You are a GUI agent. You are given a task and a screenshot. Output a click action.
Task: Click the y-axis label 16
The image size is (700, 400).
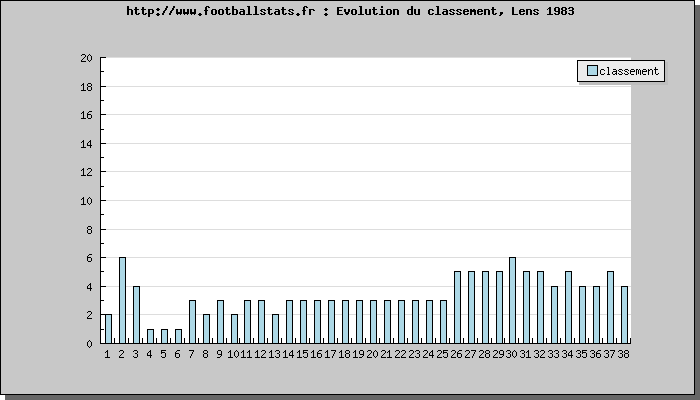click(x=86, y=115)
